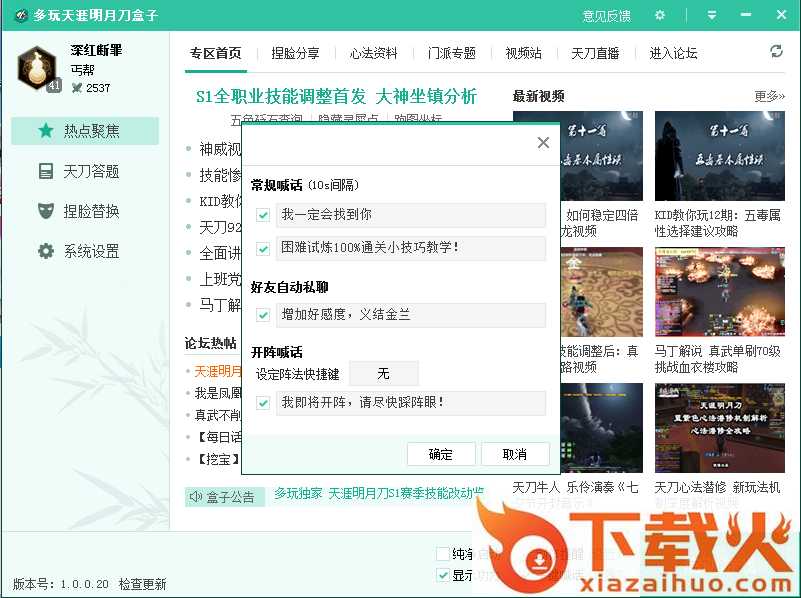Uncheck the 我一定会找到你 checkbox
Image resolution: width=801 pixels, height=598 pixels.
tap(263, 215)
